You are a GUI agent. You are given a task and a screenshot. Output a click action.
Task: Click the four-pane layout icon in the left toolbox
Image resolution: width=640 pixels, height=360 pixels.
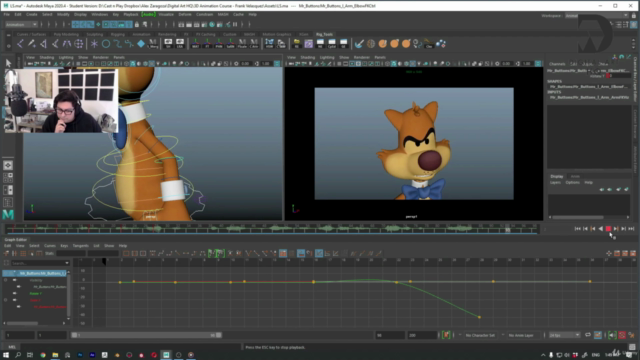tap(8, 178)
